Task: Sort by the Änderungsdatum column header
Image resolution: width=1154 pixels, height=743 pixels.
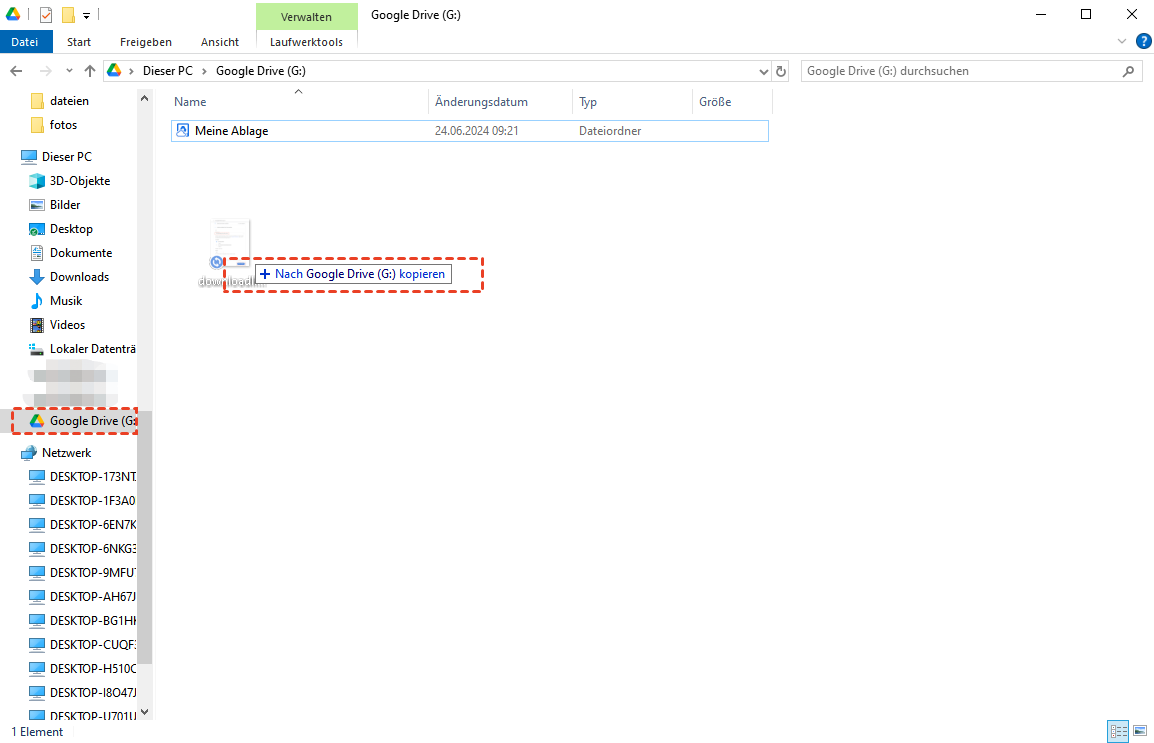Action: [500, 102]
